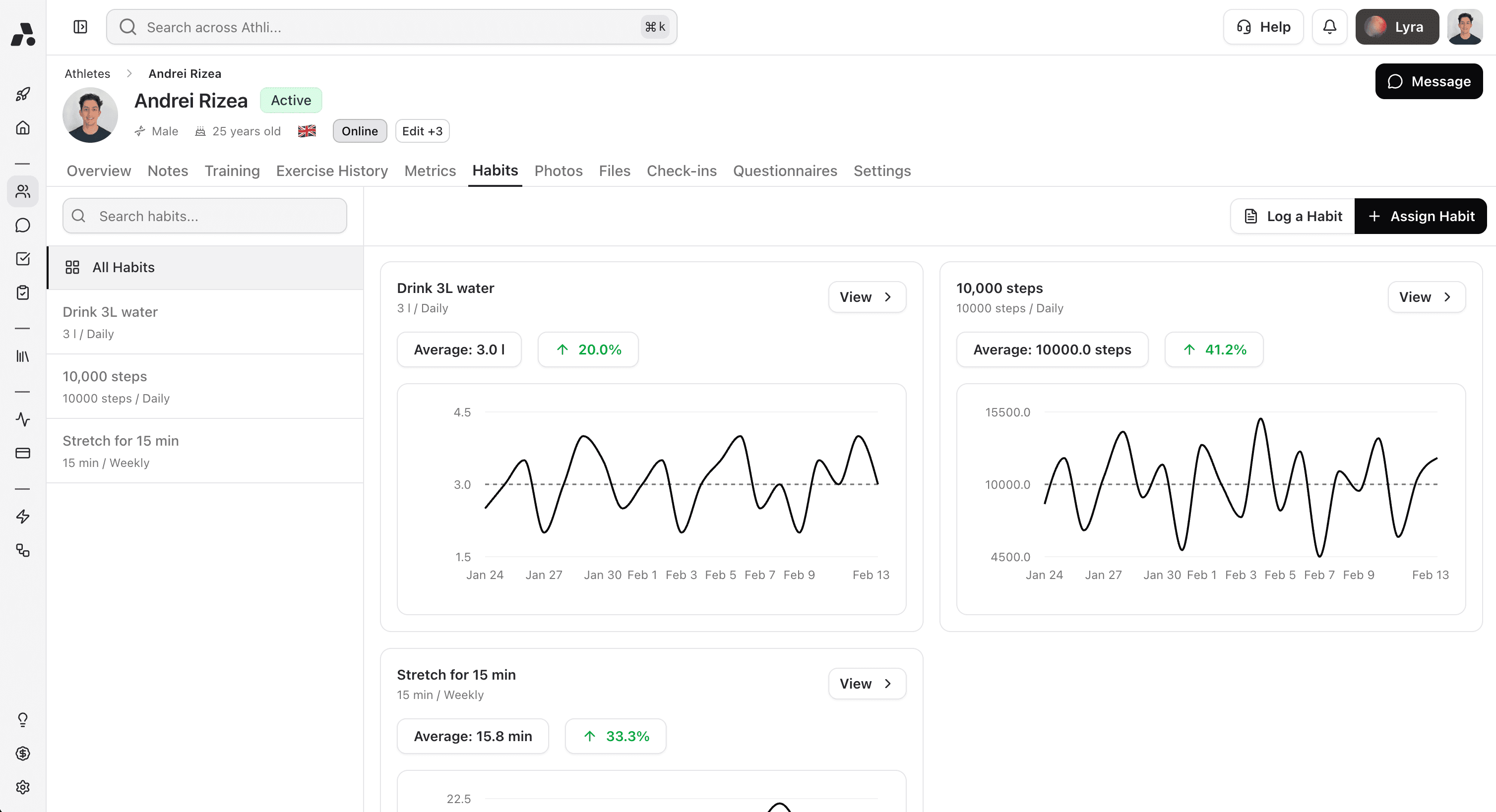Image resolution: width=1496 pixels, height=812 pixels.
Task: Toggle the Online status chip
Action: coord(359,130)
